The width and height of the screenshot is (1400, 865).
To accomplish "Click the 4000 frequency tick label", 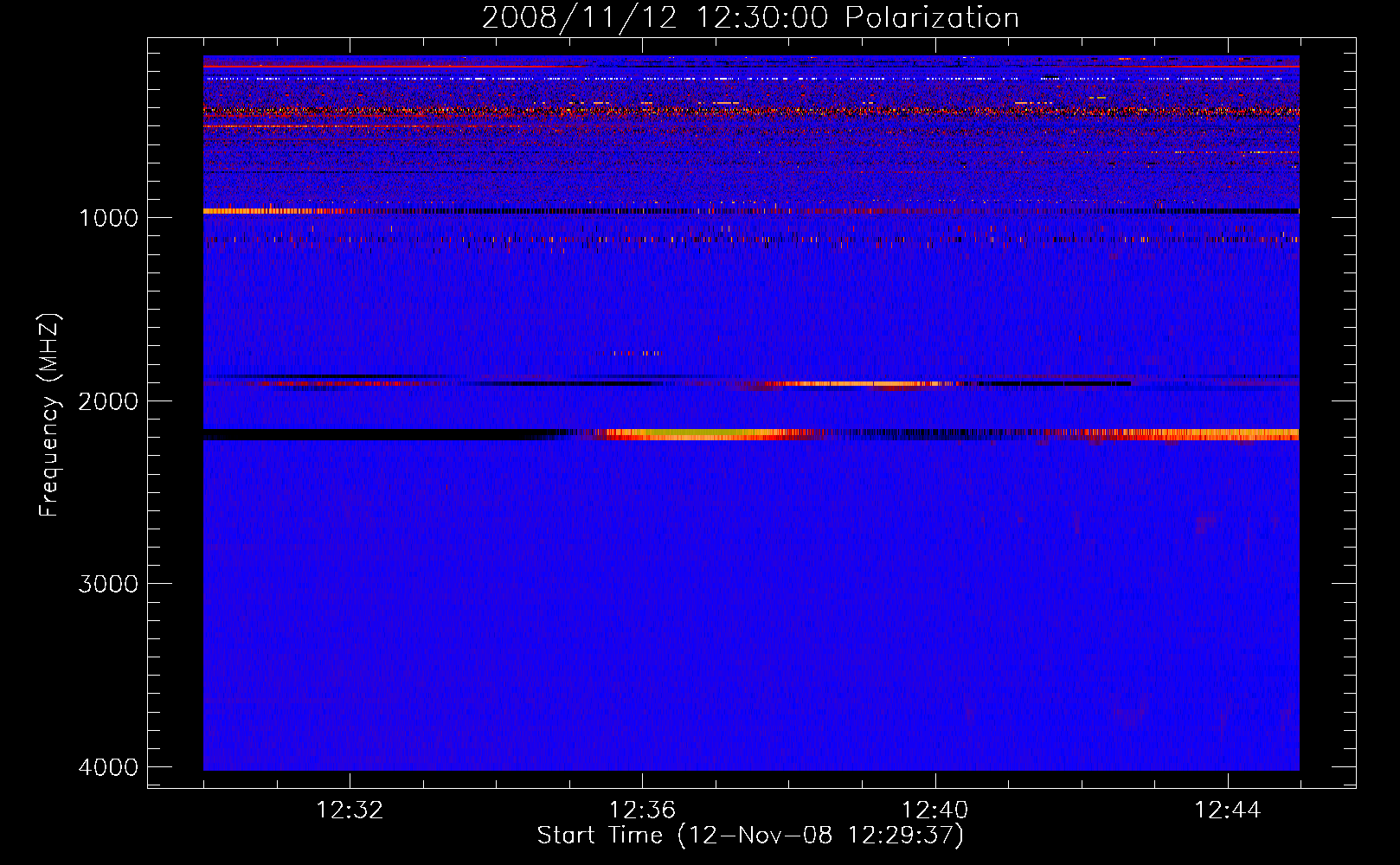I will click(x=108, y=767).
